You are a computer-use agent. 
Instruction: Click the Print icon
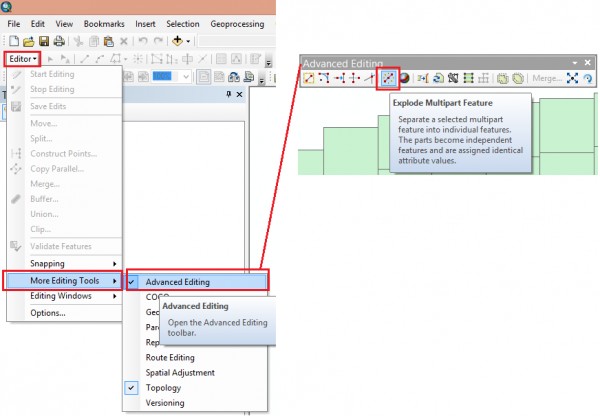[x=59, y=41]
